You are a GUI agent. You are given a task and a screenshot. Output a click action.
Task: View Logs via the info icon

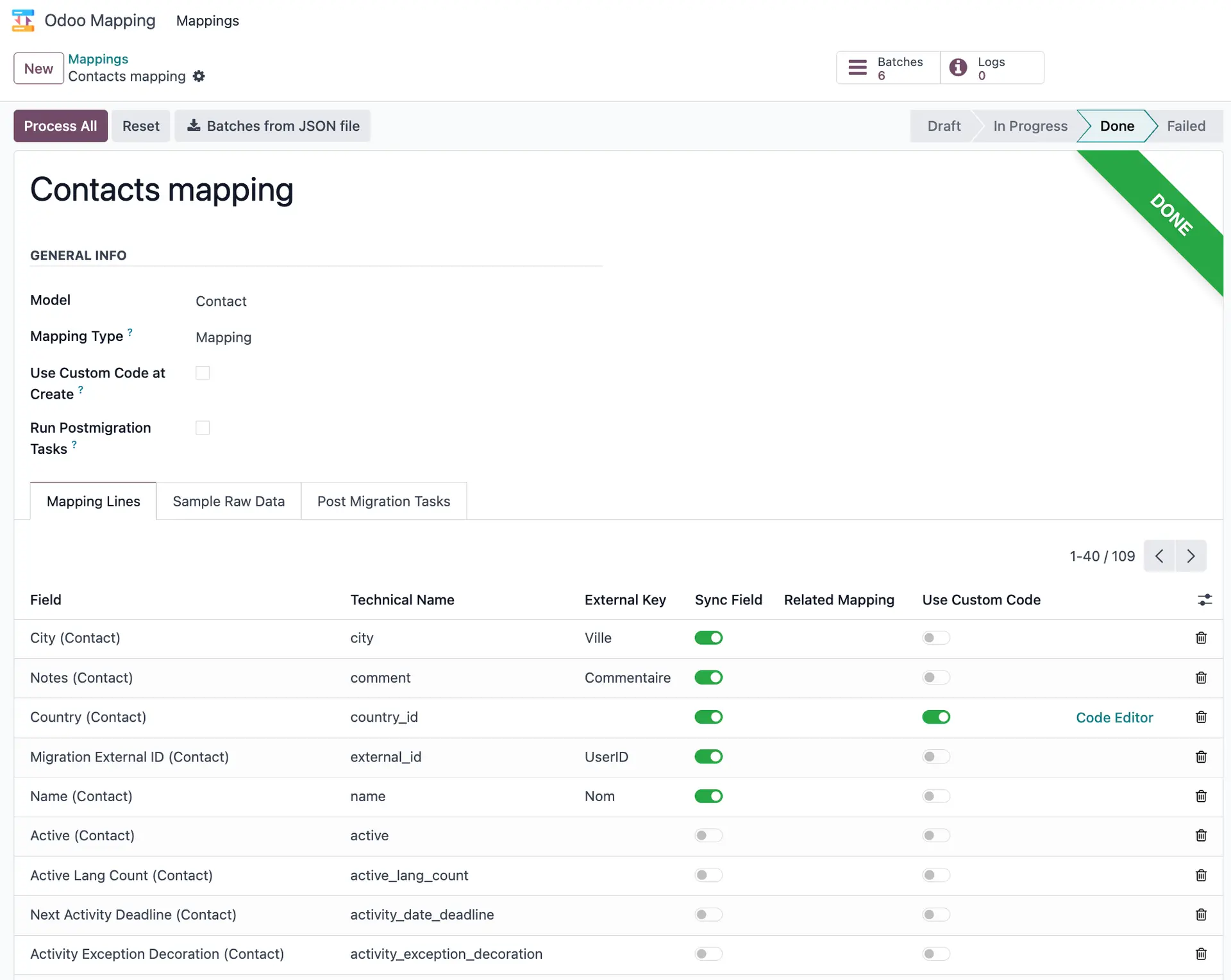958,67
